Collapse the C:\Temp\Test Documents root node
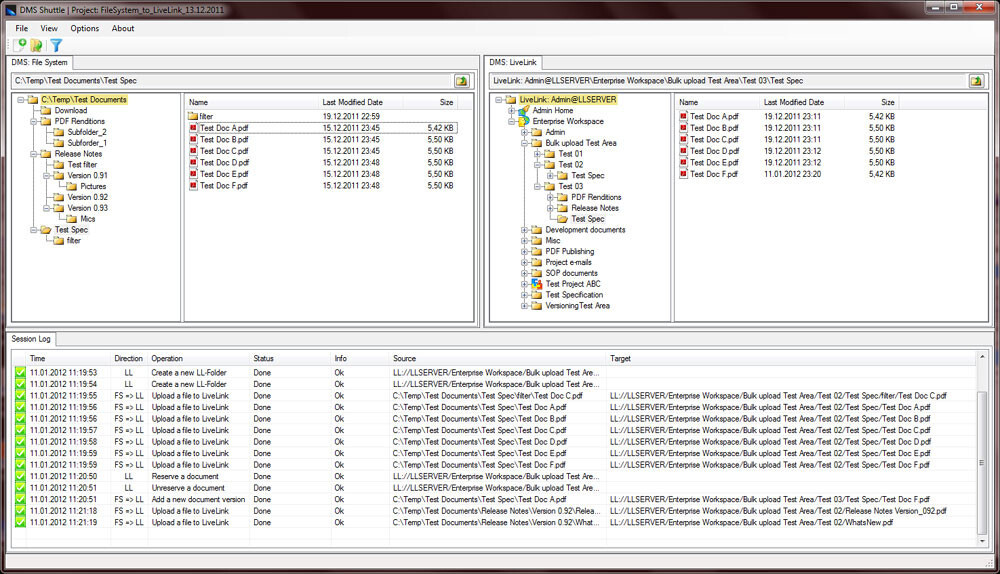The height and width of the screenshot is (574, 1000). (x=20, y=99)
